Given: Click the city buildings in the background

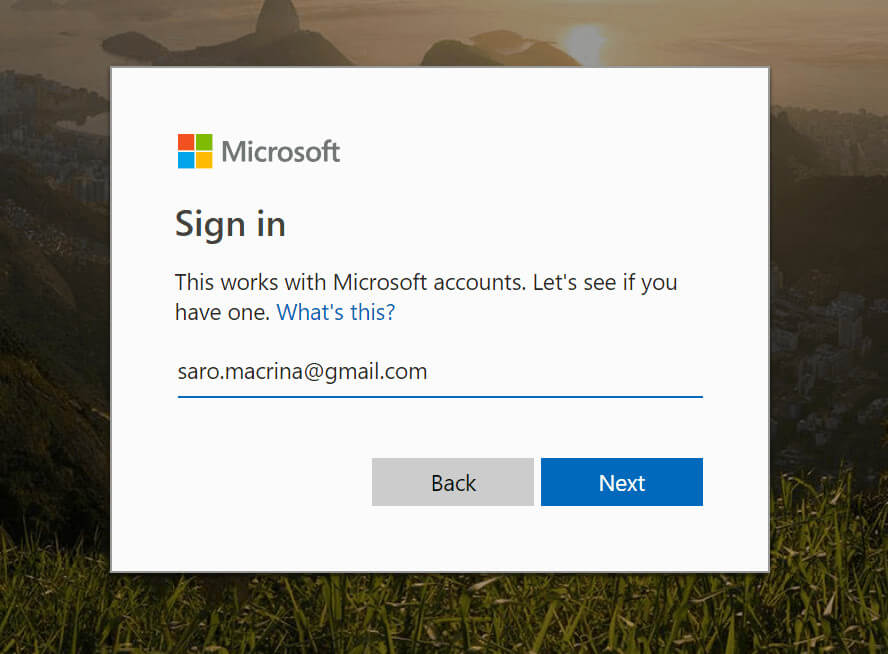Looking at the screenshot, I should click(827, 340).
